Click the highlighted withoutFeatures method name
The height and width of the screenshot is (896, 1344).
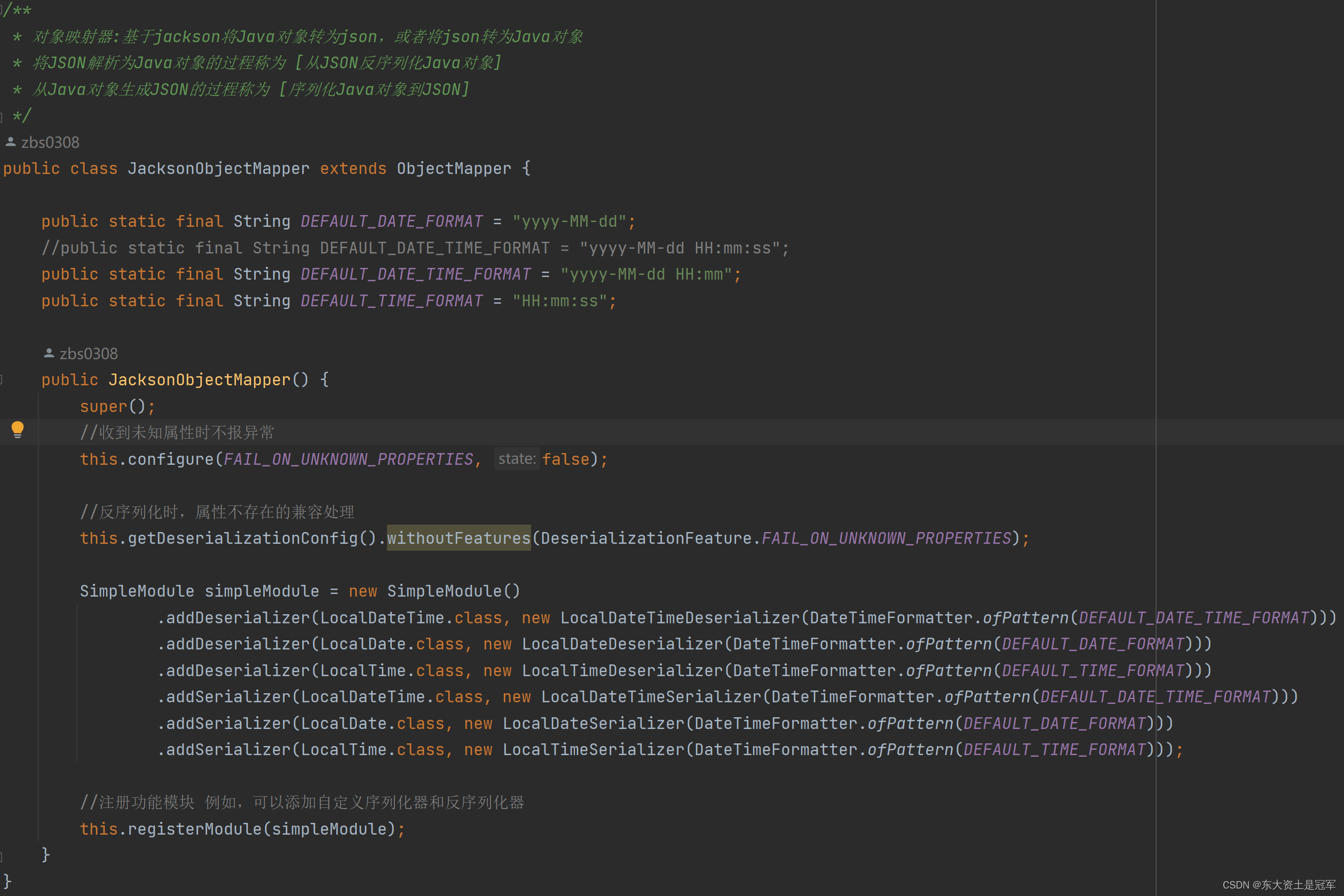click(x=458, y=538)
